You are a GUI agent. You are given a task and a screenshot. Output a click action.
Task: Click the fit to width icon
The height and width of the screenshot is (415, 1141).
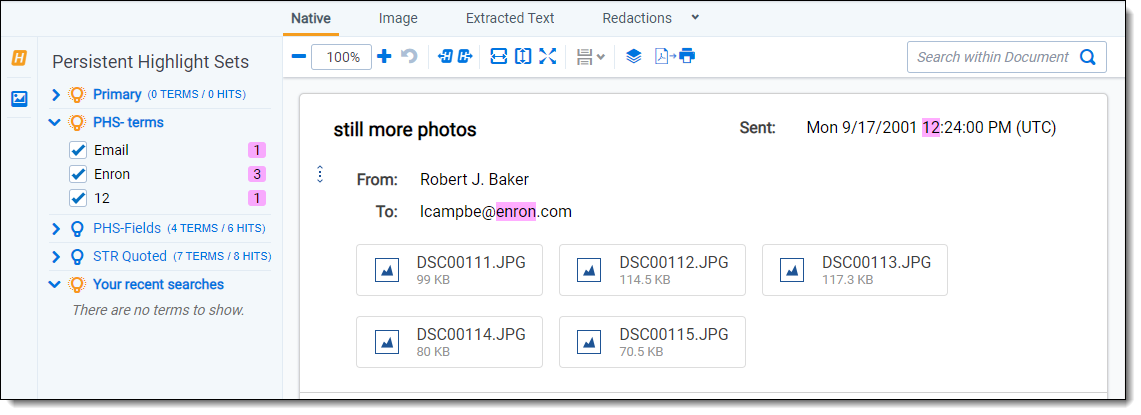(x=498, y=57)
